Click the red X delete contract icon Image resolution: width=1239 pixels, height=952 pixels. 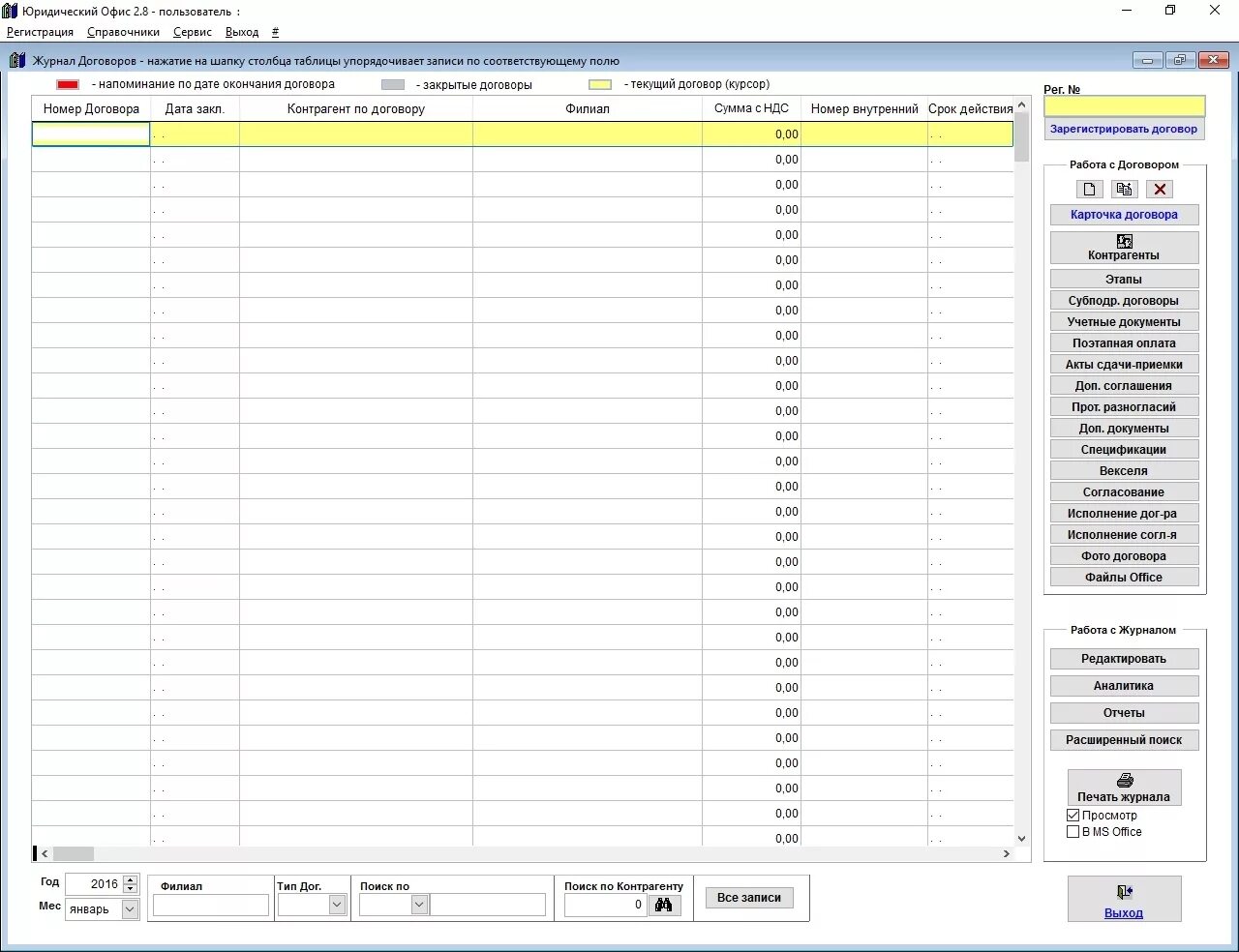point(1160,190)
